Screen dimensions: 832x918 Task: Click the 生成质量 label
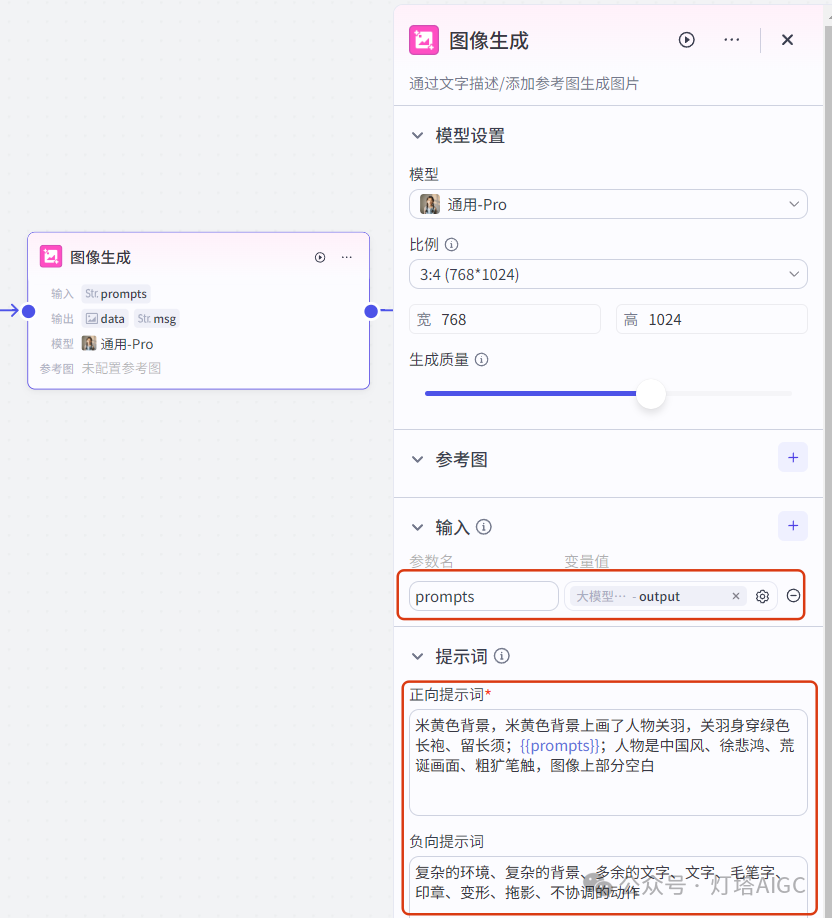[439, 359]
